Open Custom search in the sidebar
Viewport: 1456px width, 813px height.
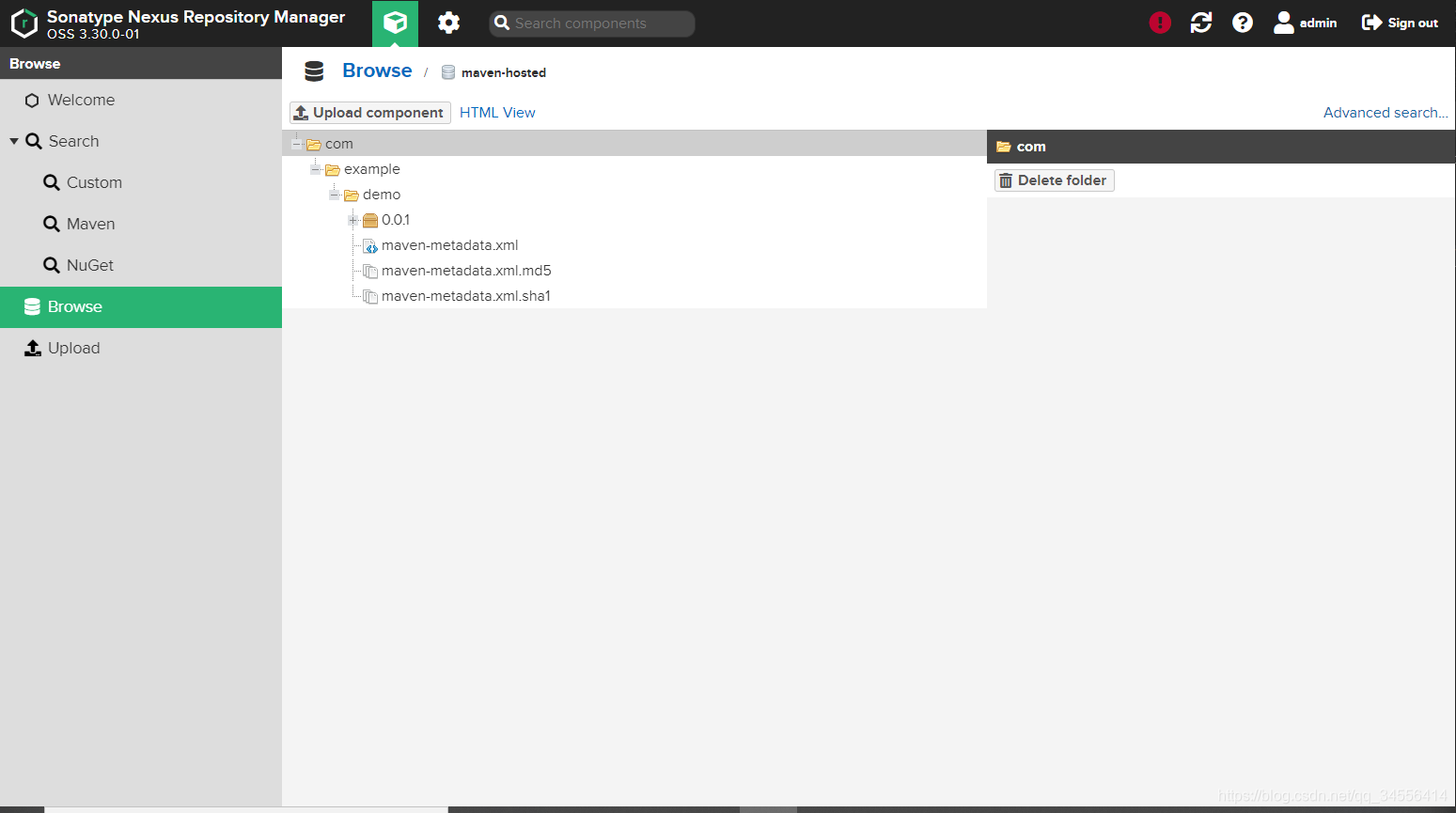pos(141,182)
